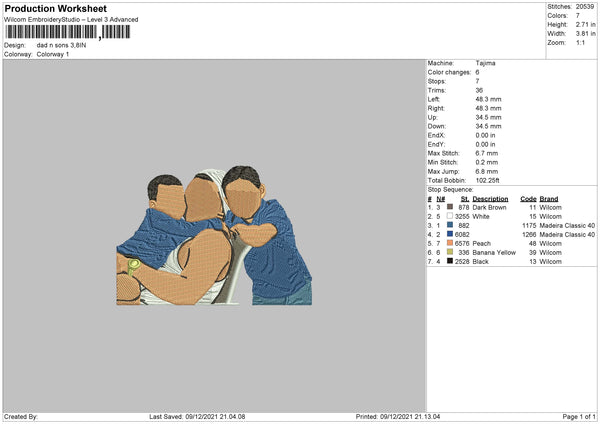
Task: Click the Zoom value 1:1
Action: point(580,42)
